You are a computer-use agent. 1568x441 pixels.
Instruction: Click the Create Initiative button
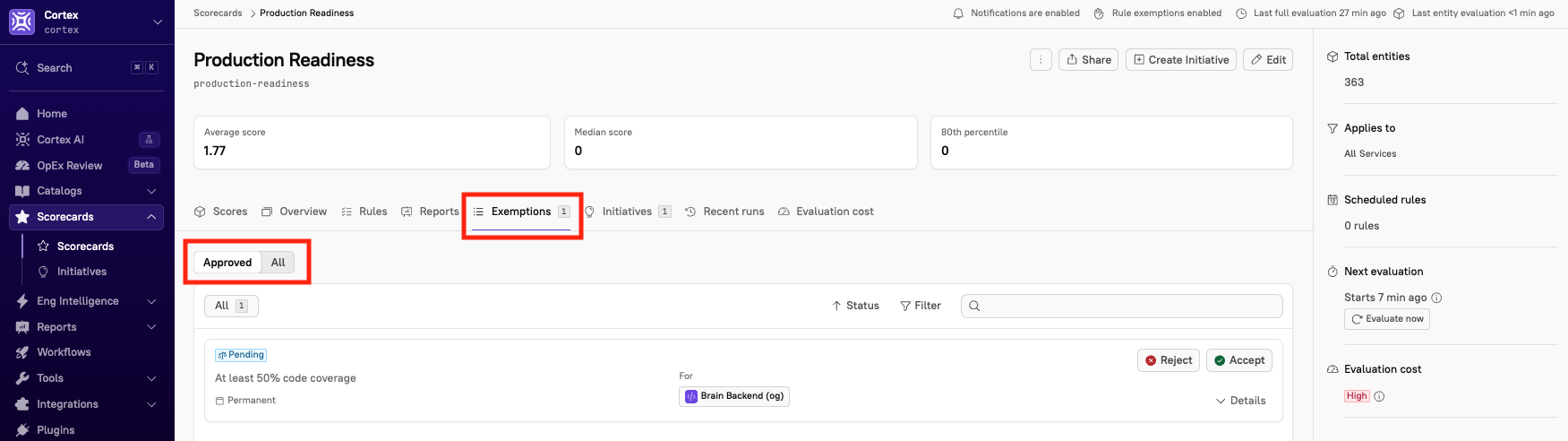pos(1181,60)
